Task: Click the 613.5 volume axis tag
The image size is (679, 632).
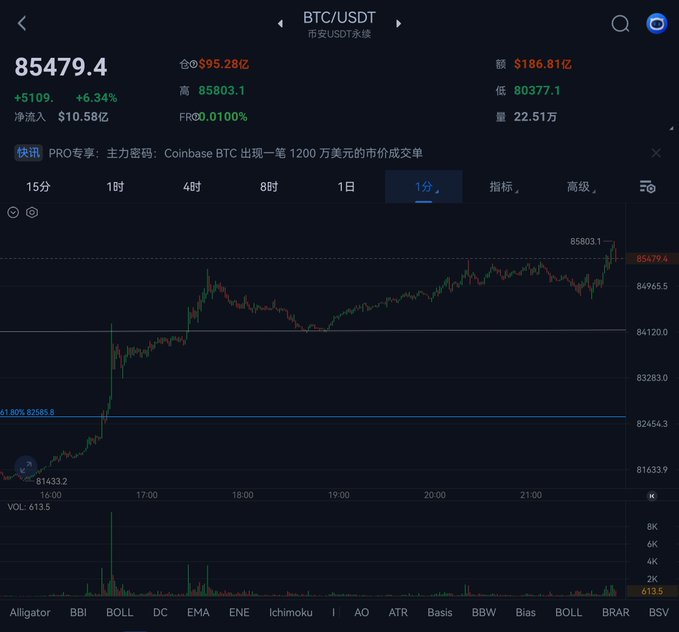Action: [652, 591]
